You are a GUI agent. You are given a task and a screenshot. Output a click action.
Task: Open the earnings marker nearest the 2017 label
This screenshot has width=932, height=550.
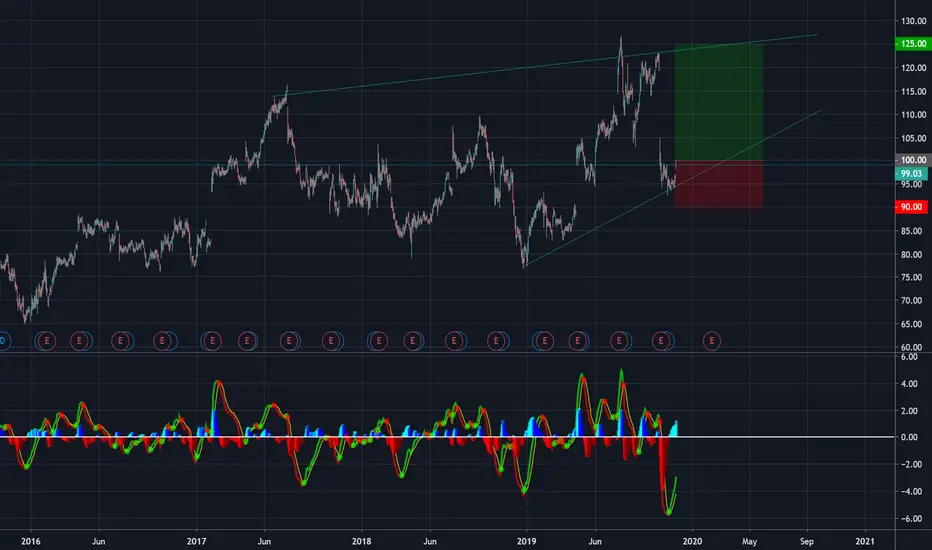[212, 341]
